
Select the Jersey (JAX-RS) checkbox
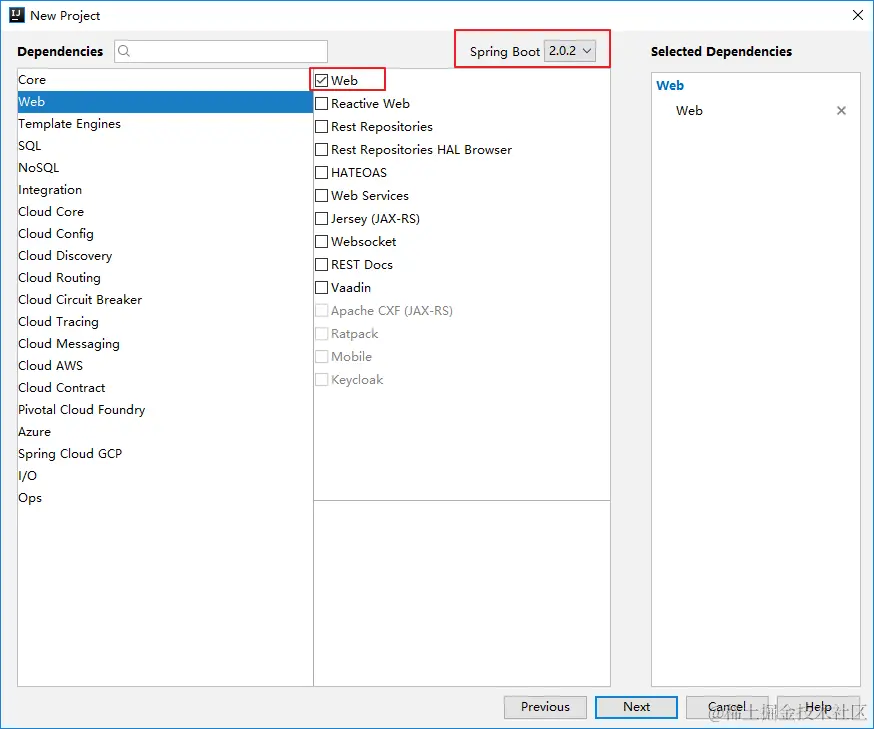coord(322,218)
